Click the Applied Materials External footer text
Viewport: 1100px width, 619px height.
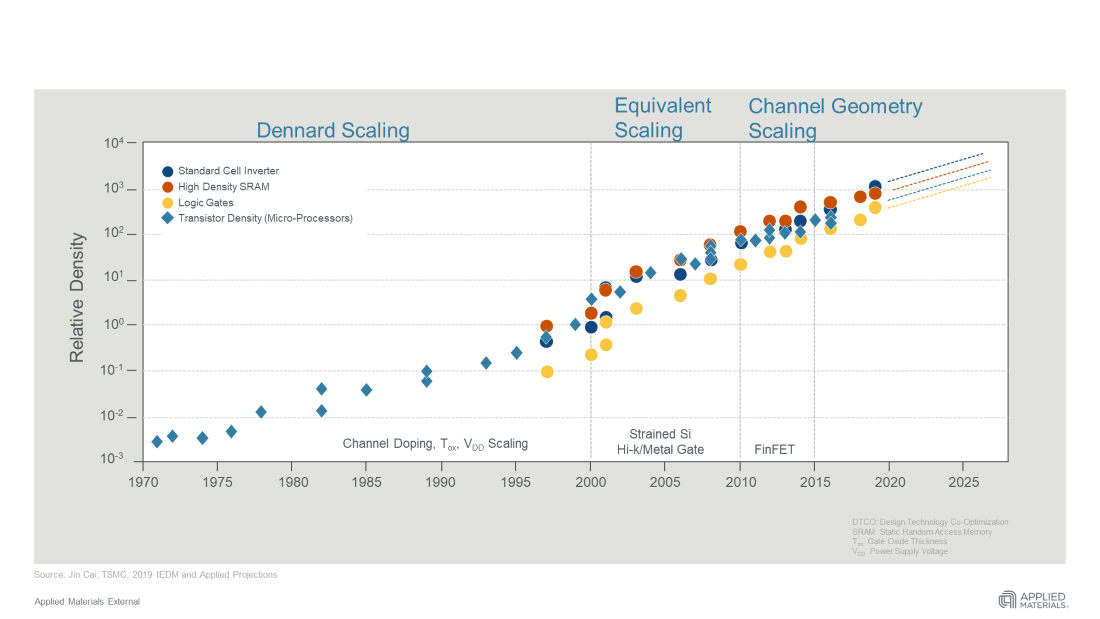87,601
